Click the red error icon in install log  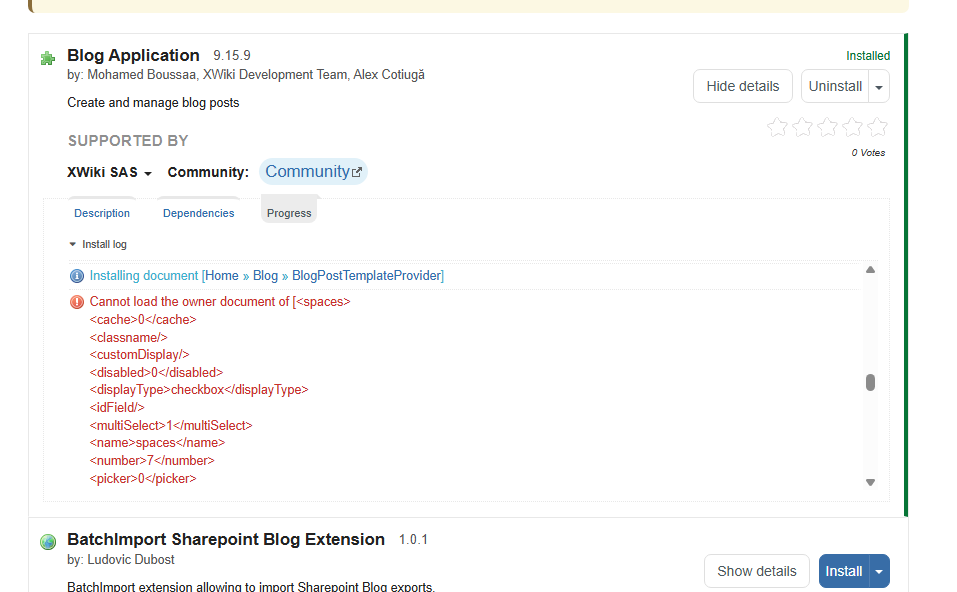pyautogui.click(x=77, y=302)
